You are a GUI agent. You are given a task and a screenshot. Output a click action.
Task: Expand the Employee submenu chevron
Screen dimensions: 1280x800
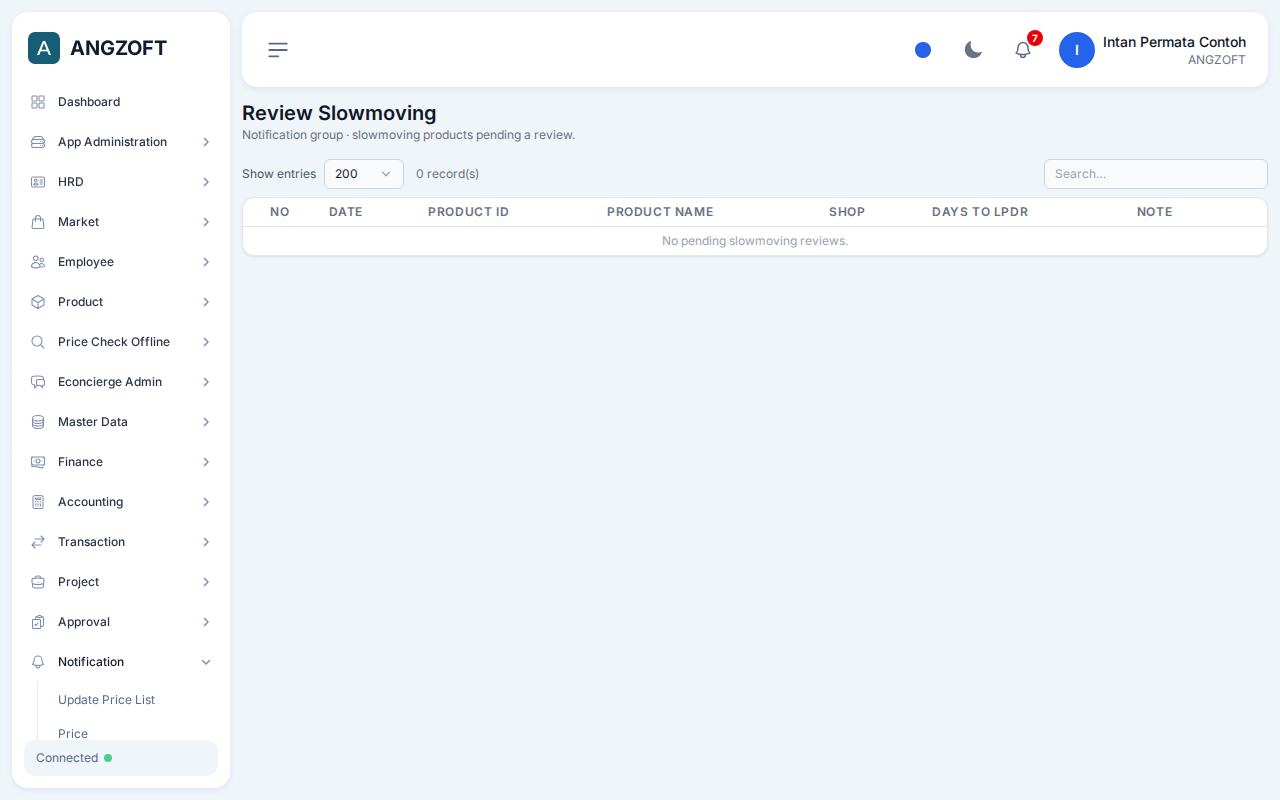[206, 262]
